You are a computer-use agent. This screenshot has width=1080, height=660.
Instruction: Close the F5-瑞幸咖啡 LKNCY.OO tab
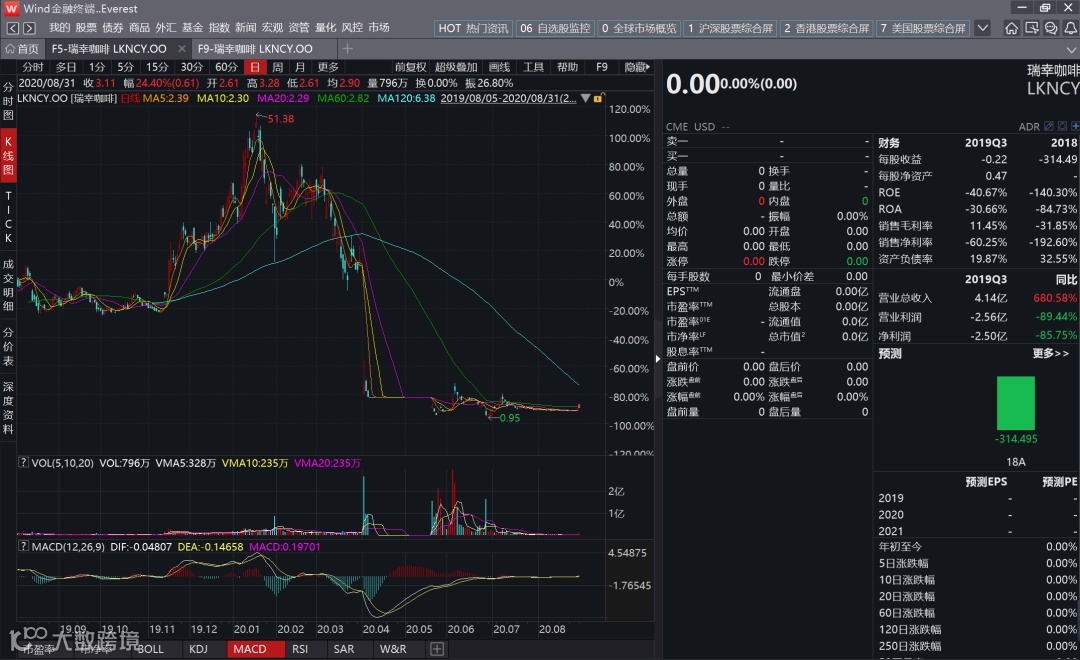pyautogui.click(x=182, y=49)
